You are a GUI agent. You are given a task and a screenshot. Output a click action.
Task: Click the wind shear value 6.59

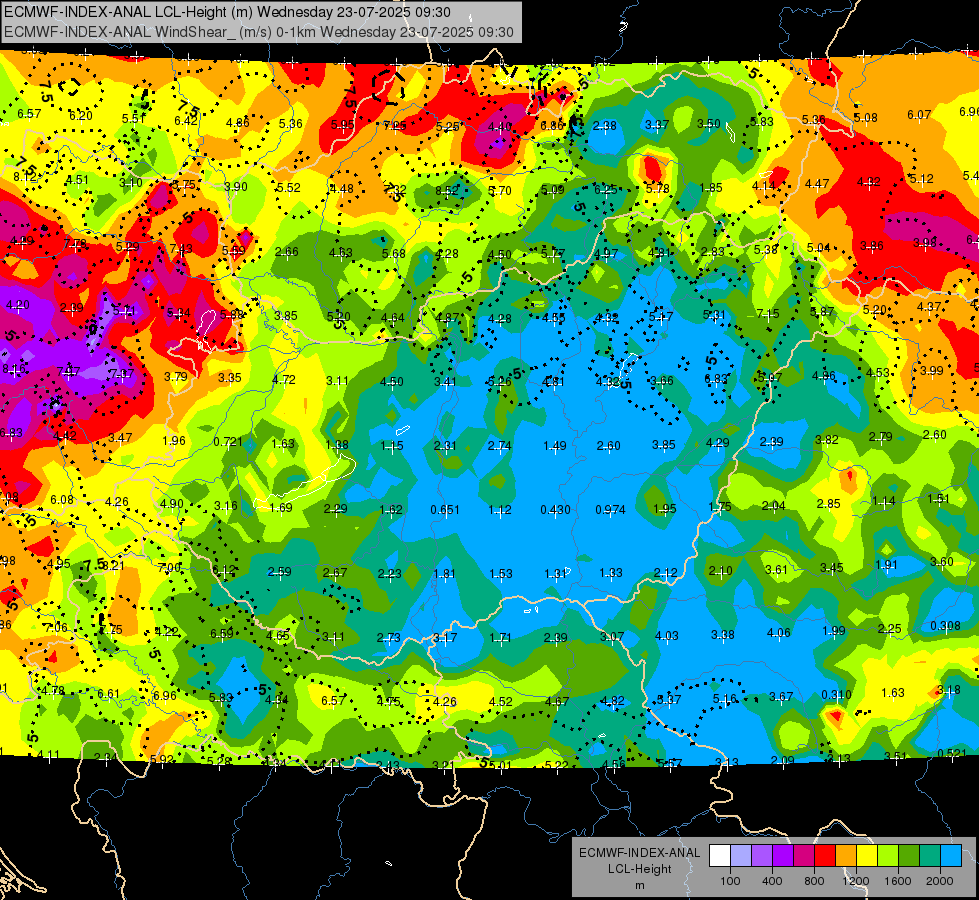[x=222, y=633]
